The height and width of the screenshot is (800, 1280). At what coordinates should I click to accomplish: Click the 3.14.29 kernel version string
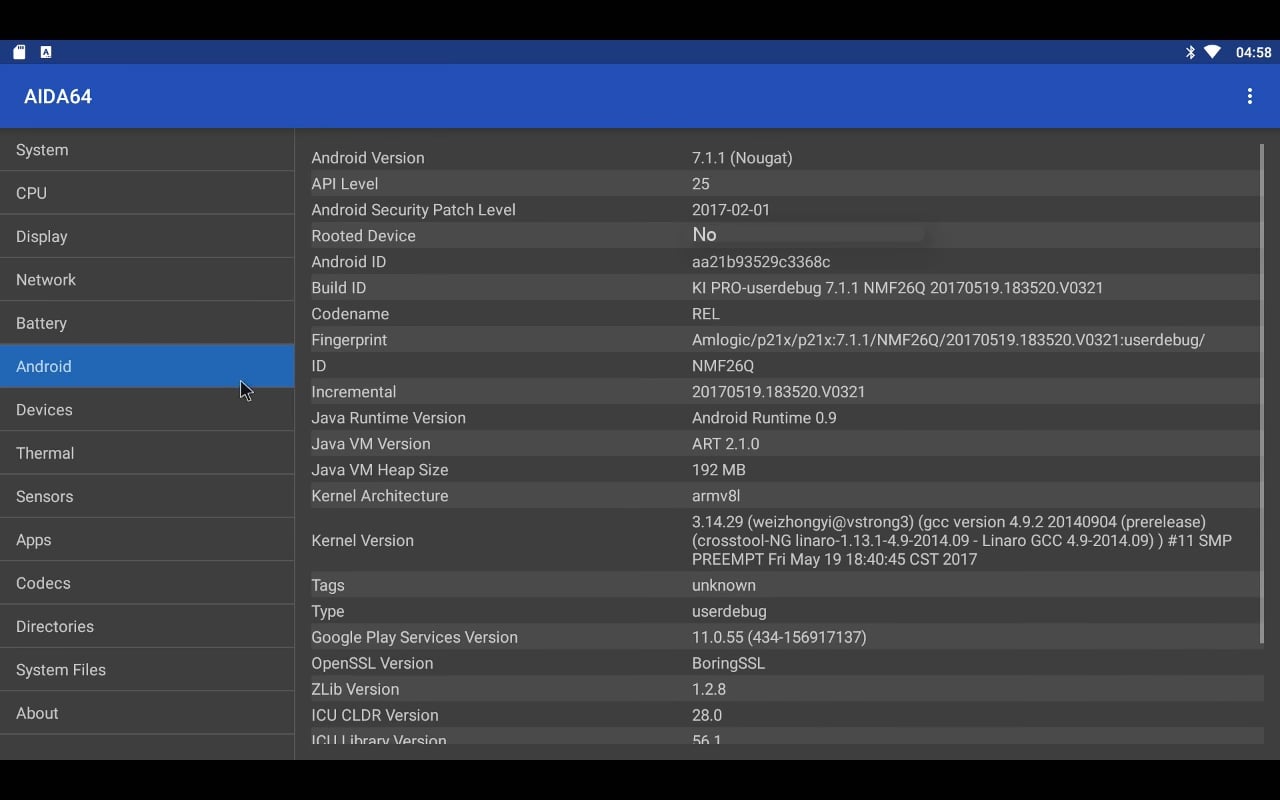pos(962,541)
